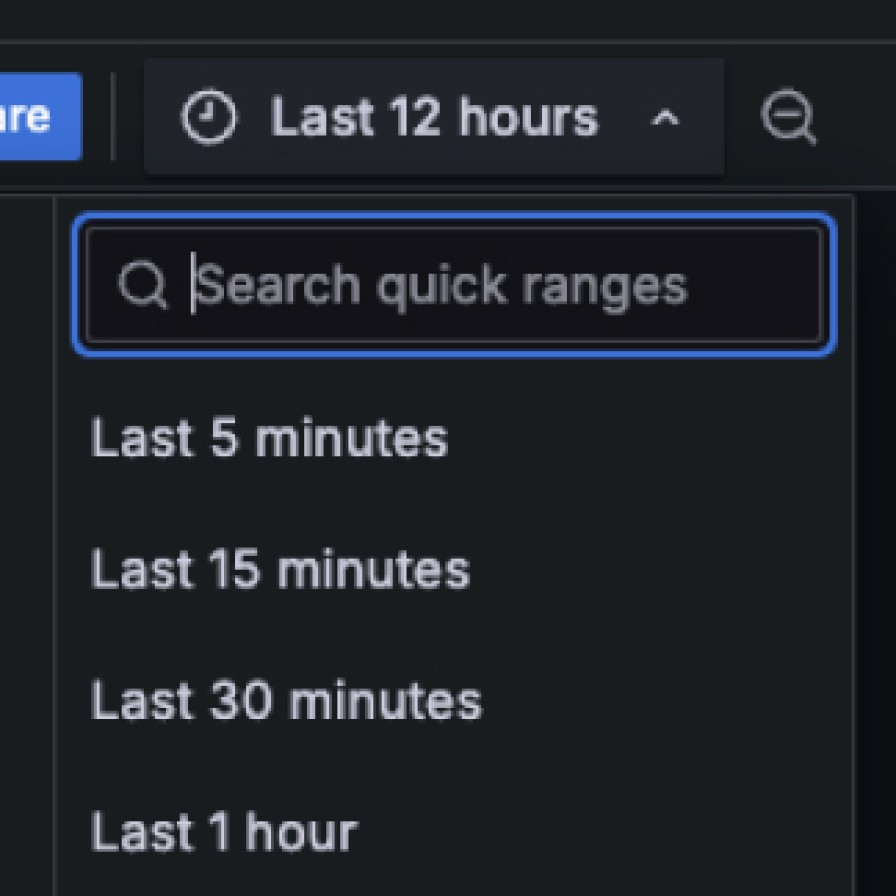Click the "Search quick ranges" placeholder text
This screenshot has height=896, width=896.
point(442,286)
